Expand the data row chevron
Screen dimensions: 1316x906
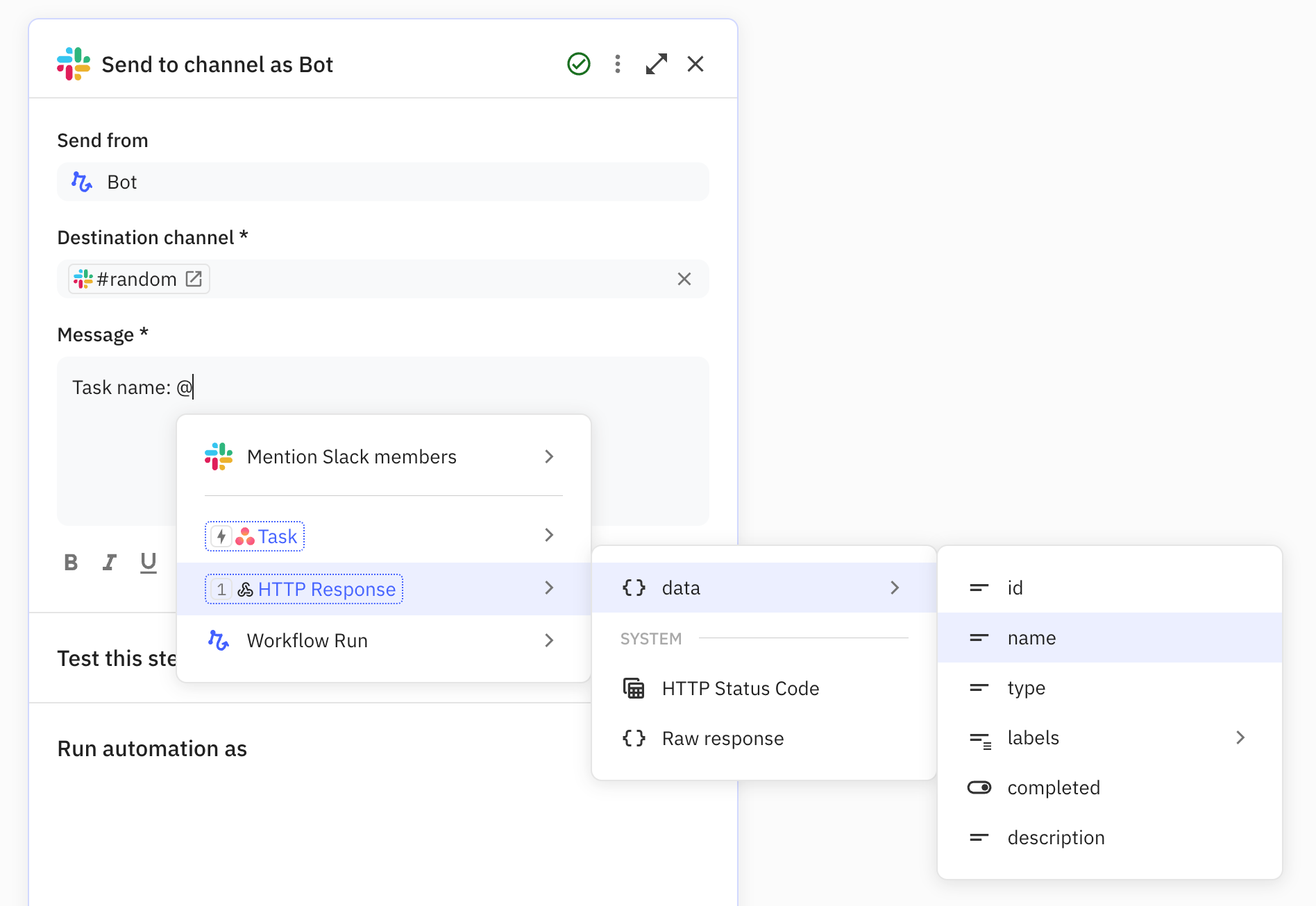point(895,588)
